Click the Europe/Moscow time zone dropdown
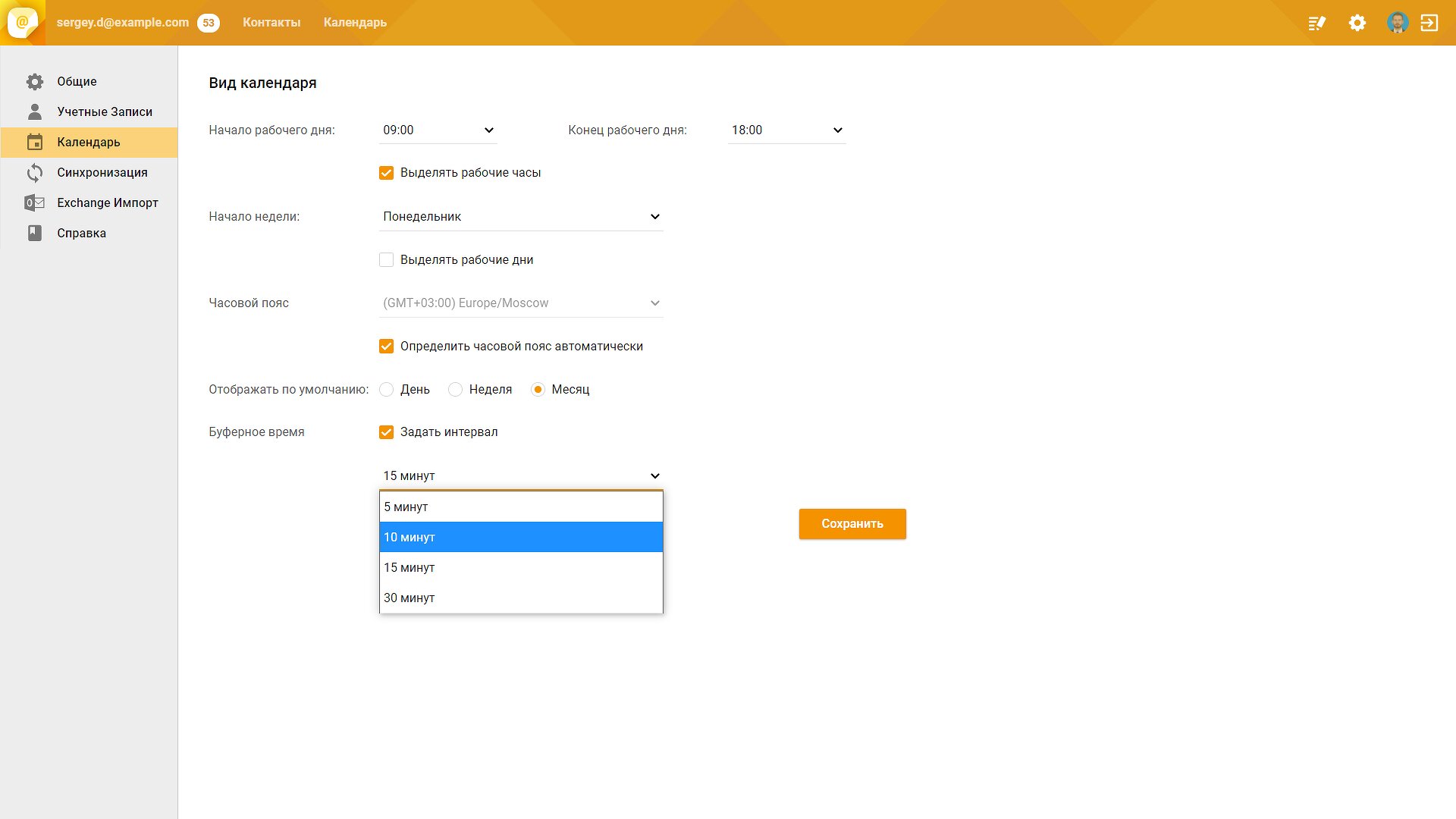 pyautogui.click(x=521, y=303)
